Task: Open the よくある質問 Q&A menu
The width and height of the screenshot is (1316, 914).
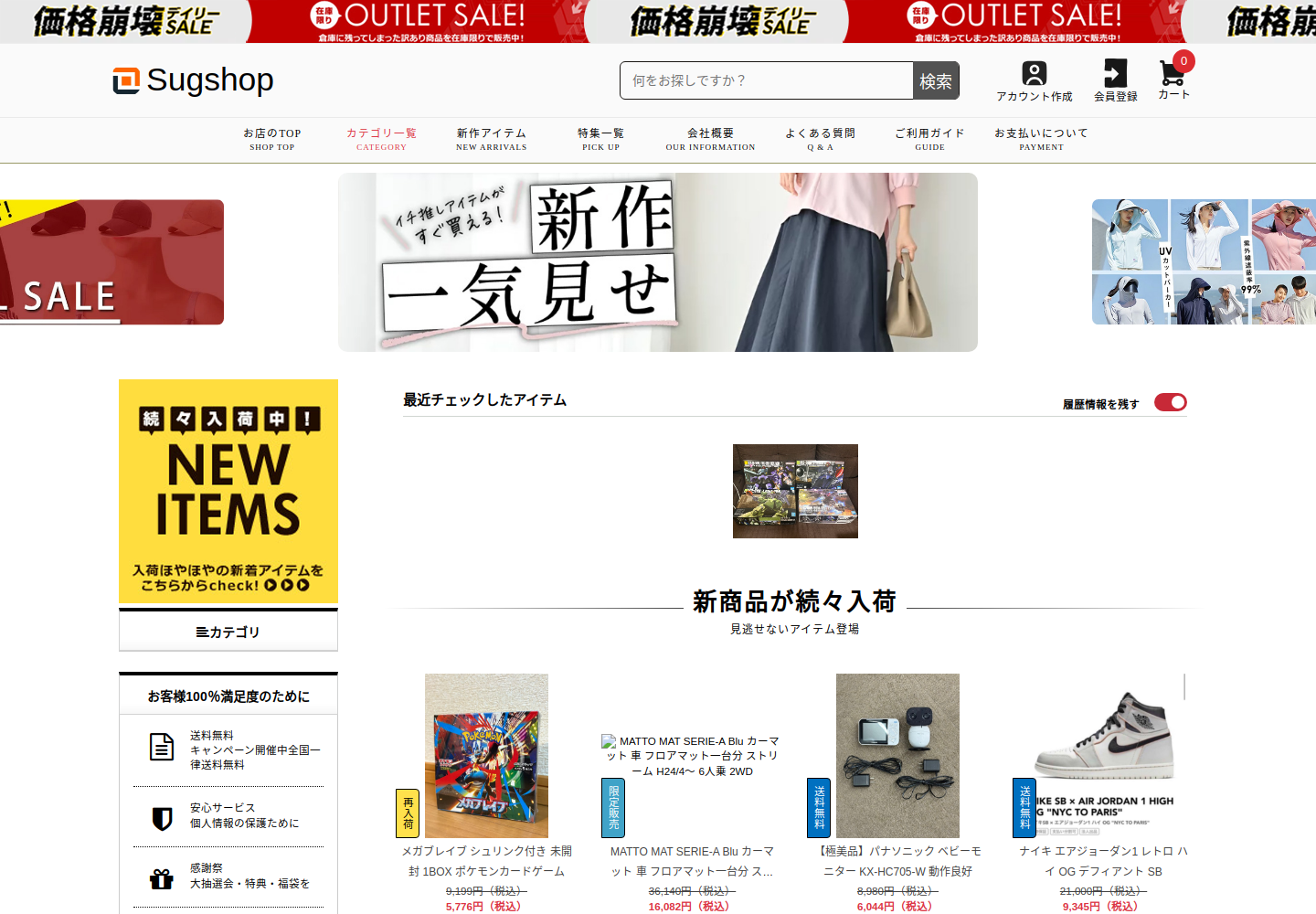Action: coord(821,140)
